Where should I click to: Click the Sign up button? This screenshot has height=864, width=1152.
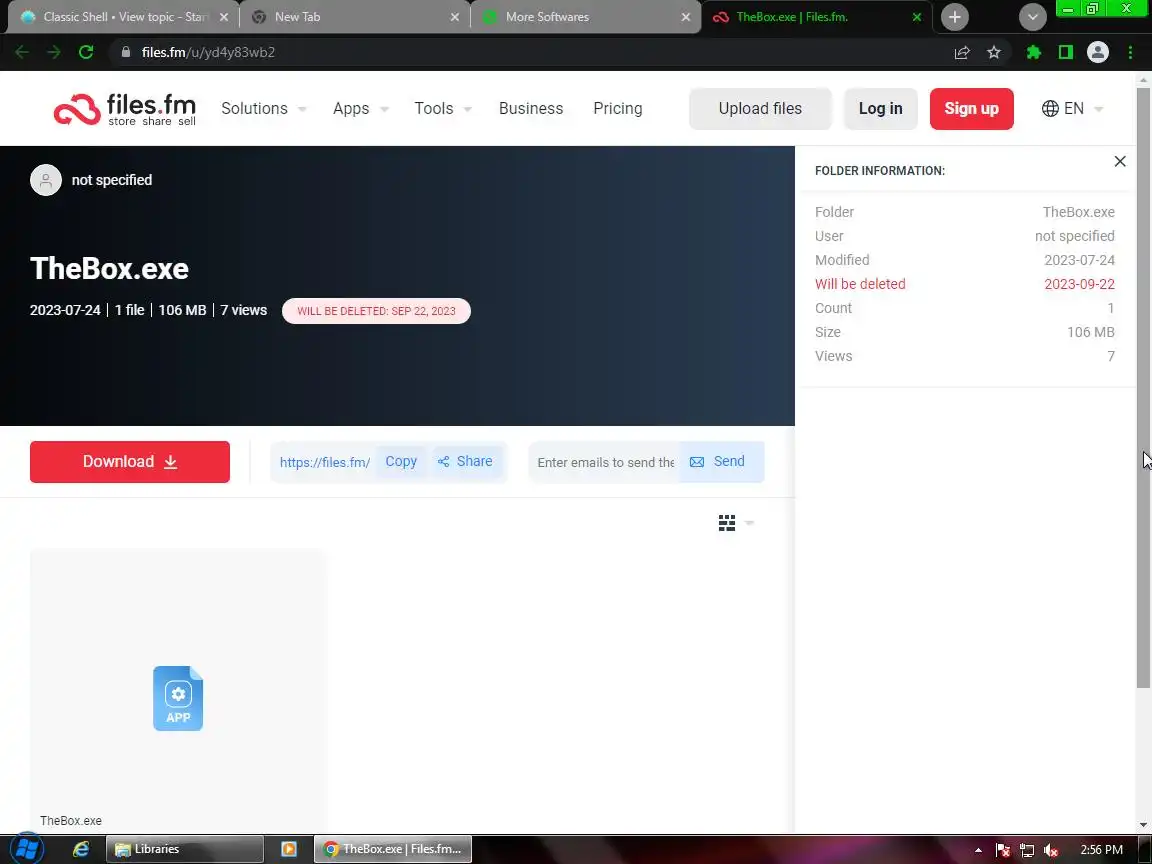(971, 109)
